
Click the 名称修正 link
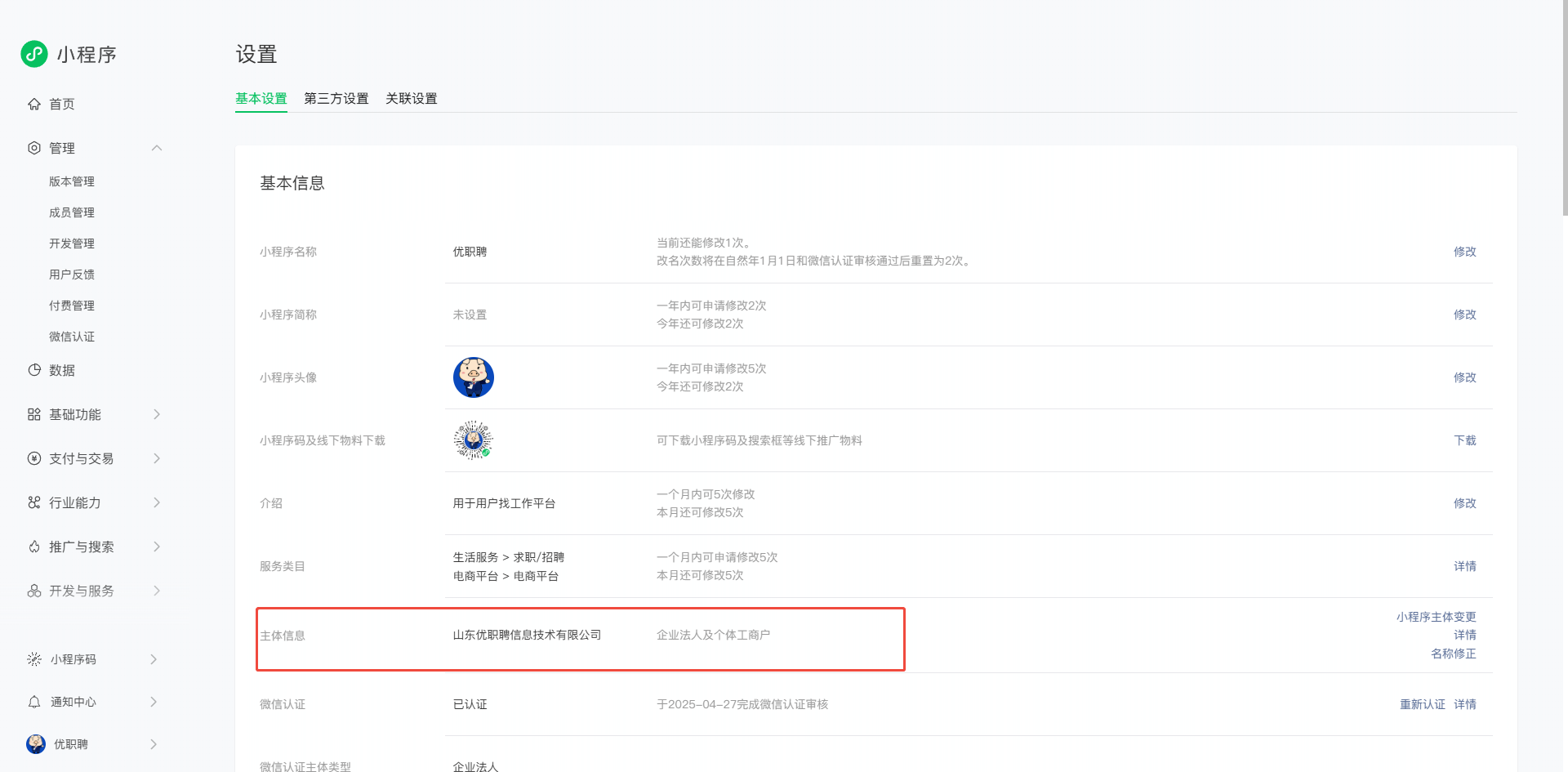[1454, 654]
